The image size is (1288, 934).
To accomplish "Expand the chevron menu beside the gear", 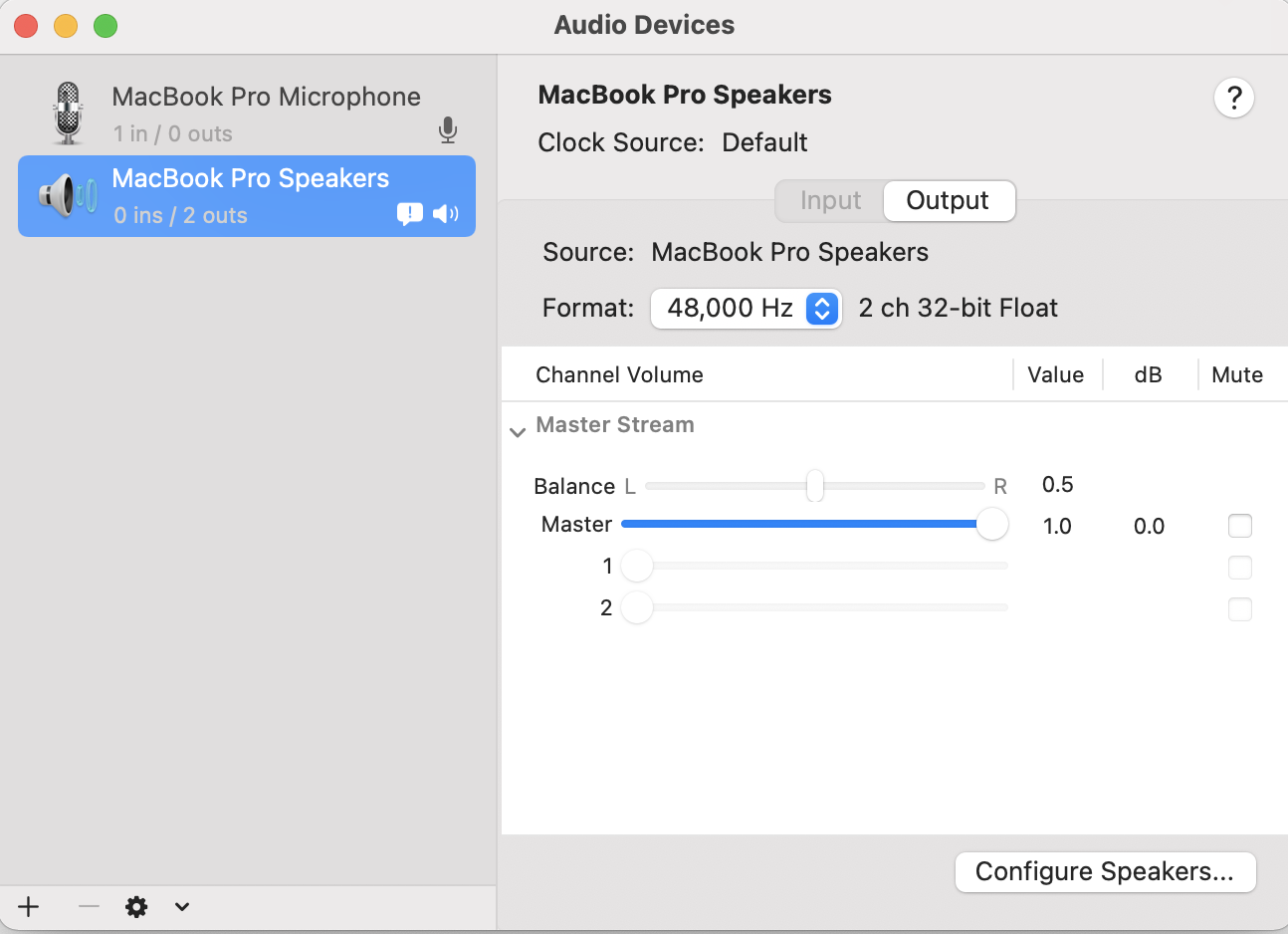I will pos(182,906).
